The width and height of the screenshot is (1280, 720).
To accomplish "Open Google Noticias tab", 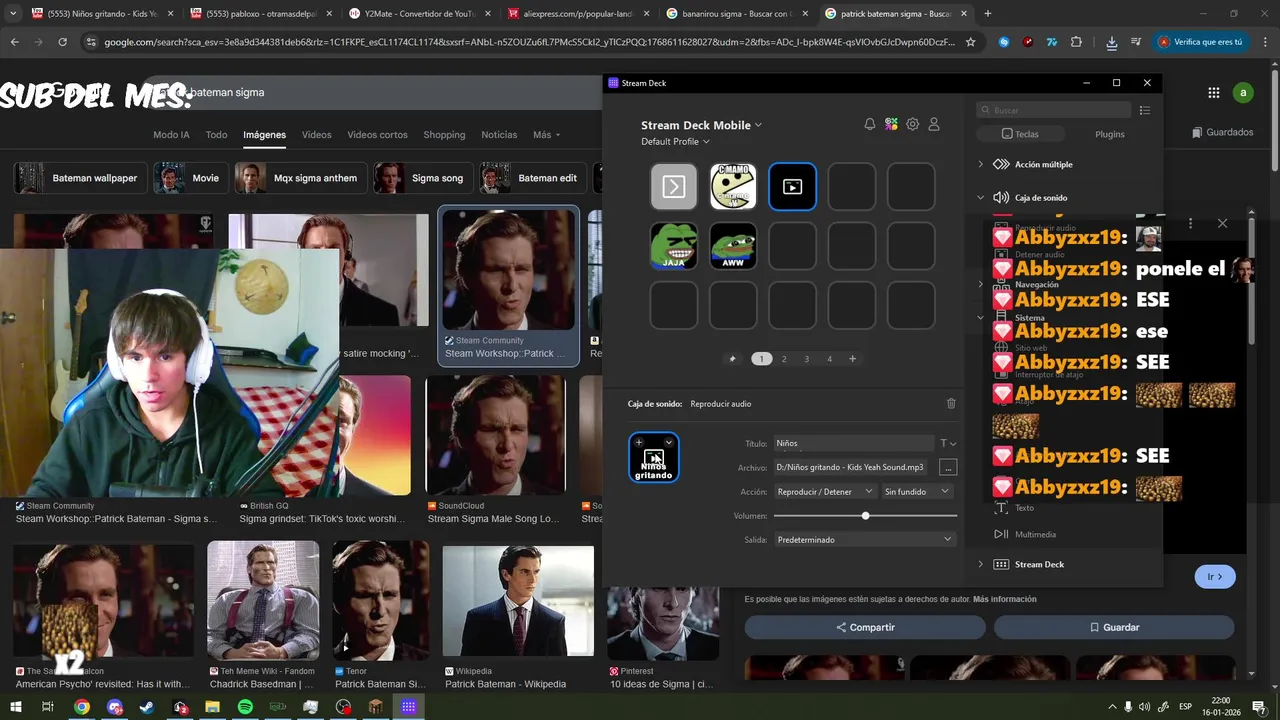I will [499, 135].
